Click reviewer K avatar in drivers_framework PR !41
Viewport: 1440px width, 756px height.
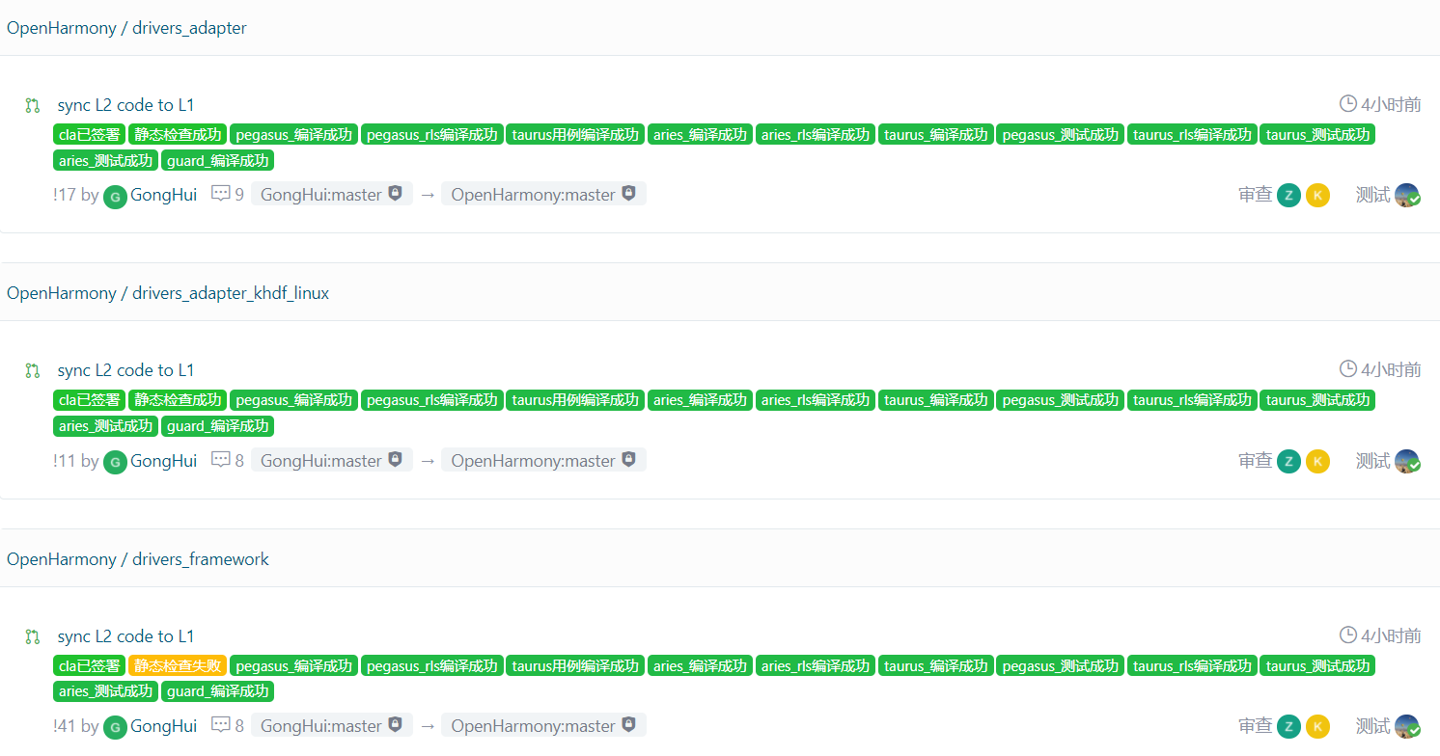(1318, 727)
